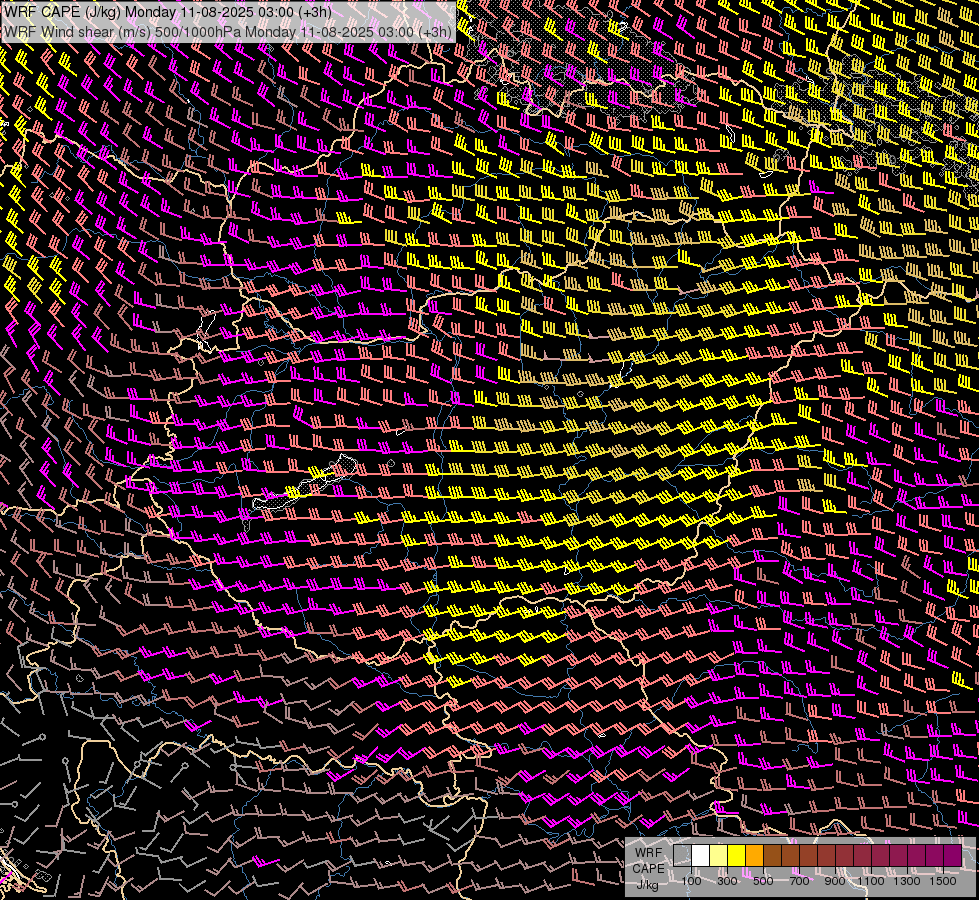Click the 'J/kg' unit in the legend
Viewport: 979px width, 900px height.
coord(647,885)
